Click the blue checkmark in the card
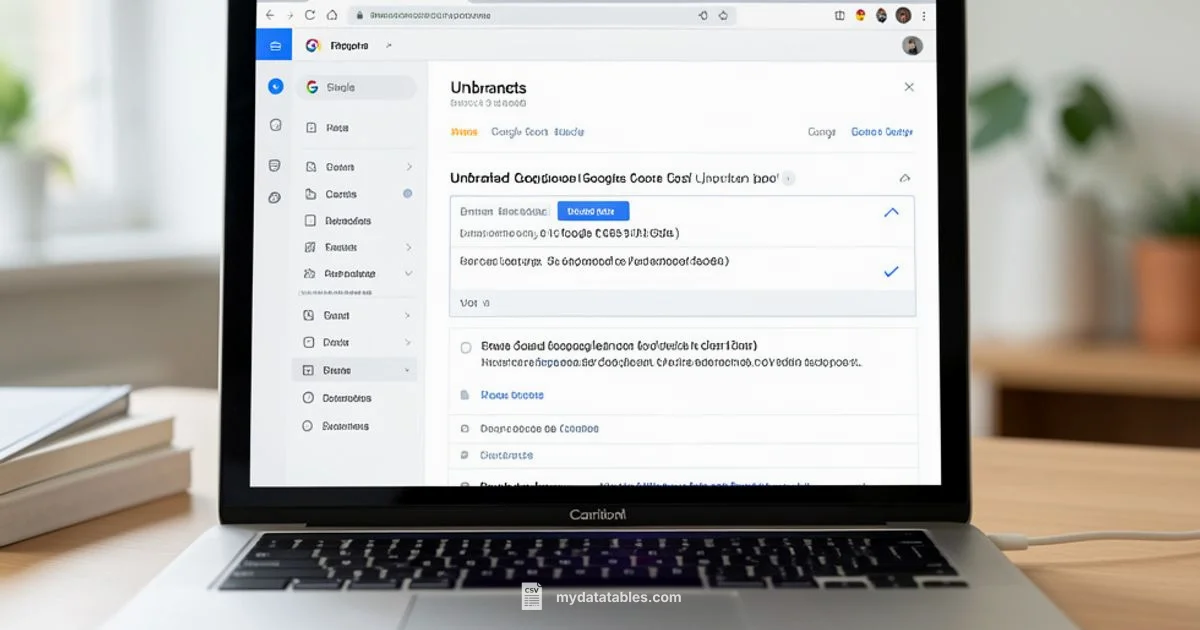The height and width of the screenshot is (630, 1200). tap(891, 271)
